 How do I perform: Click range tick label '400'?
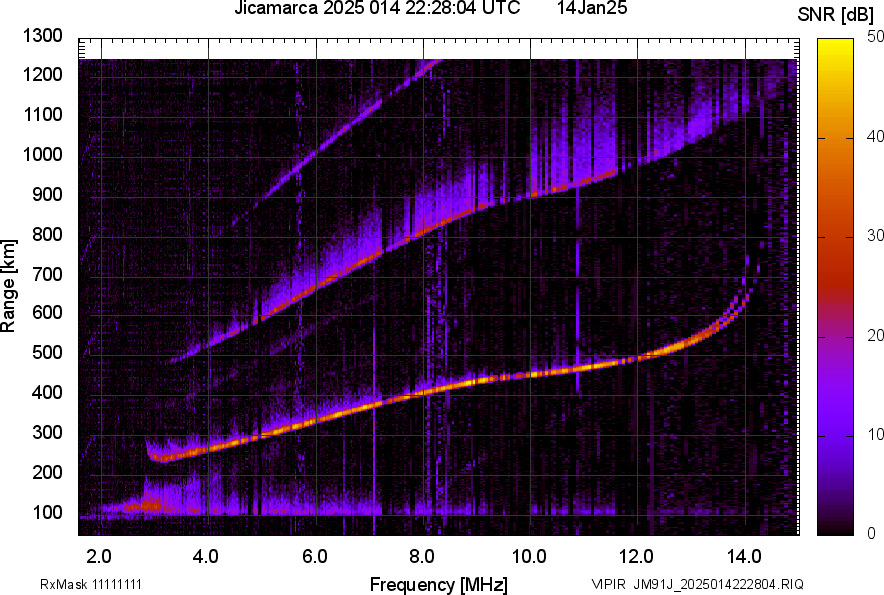(47, 392)
